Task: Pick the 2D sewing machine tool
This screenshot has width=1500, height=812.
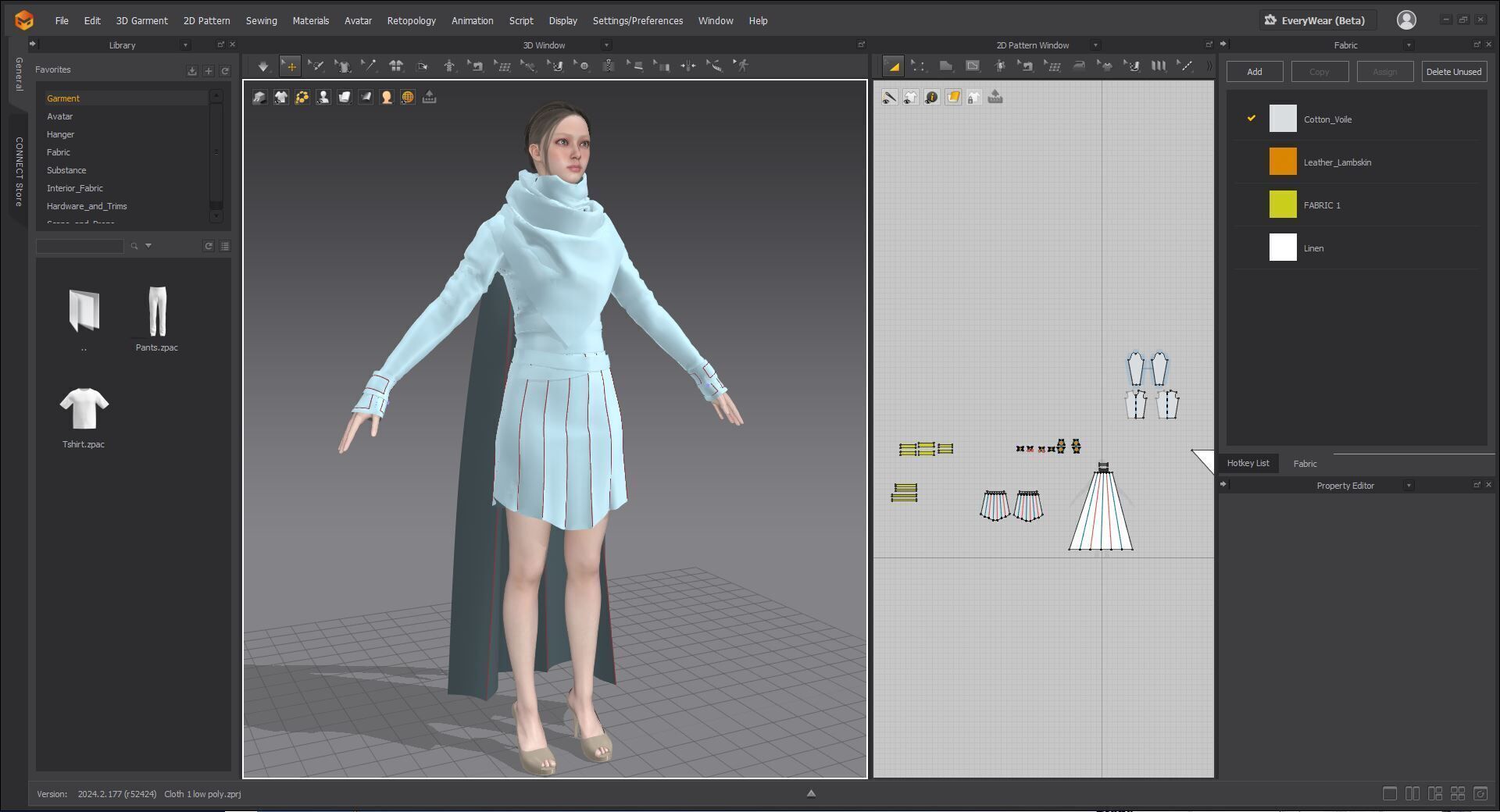Action: pyautogui.click(x=1026, y=66)
